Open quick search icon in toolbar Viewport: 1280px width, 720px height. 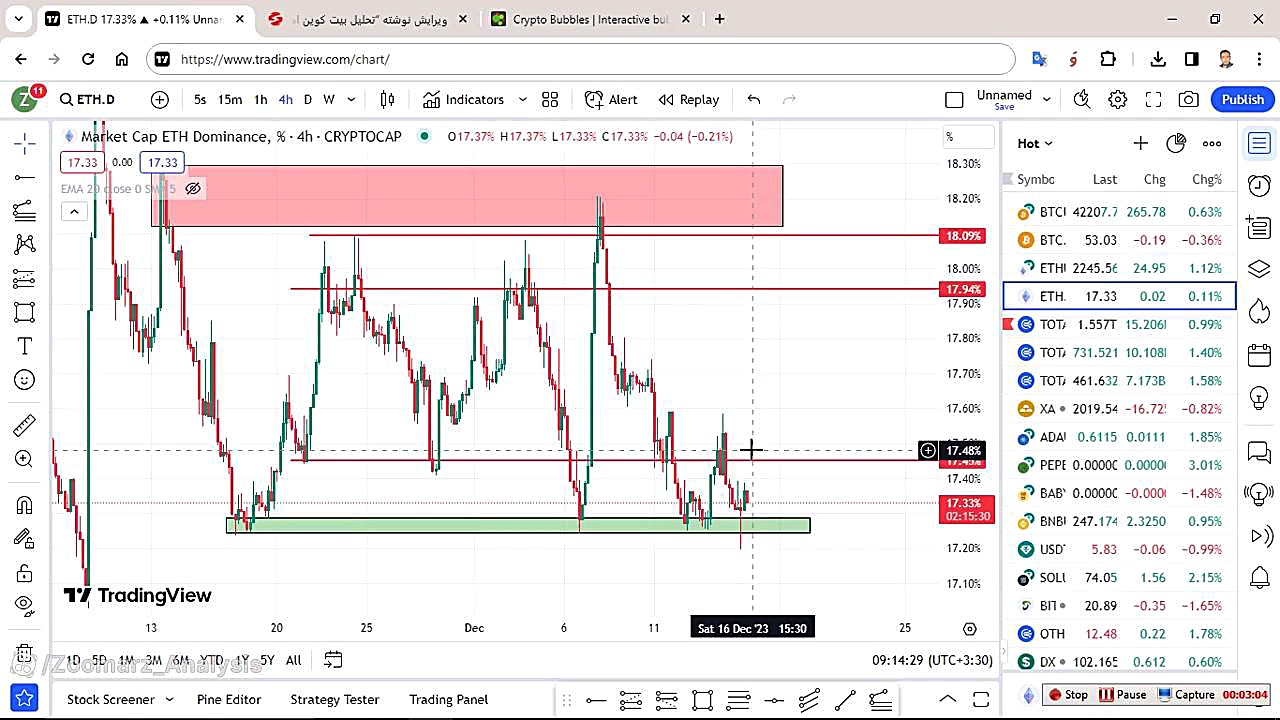coord(1082,99)
